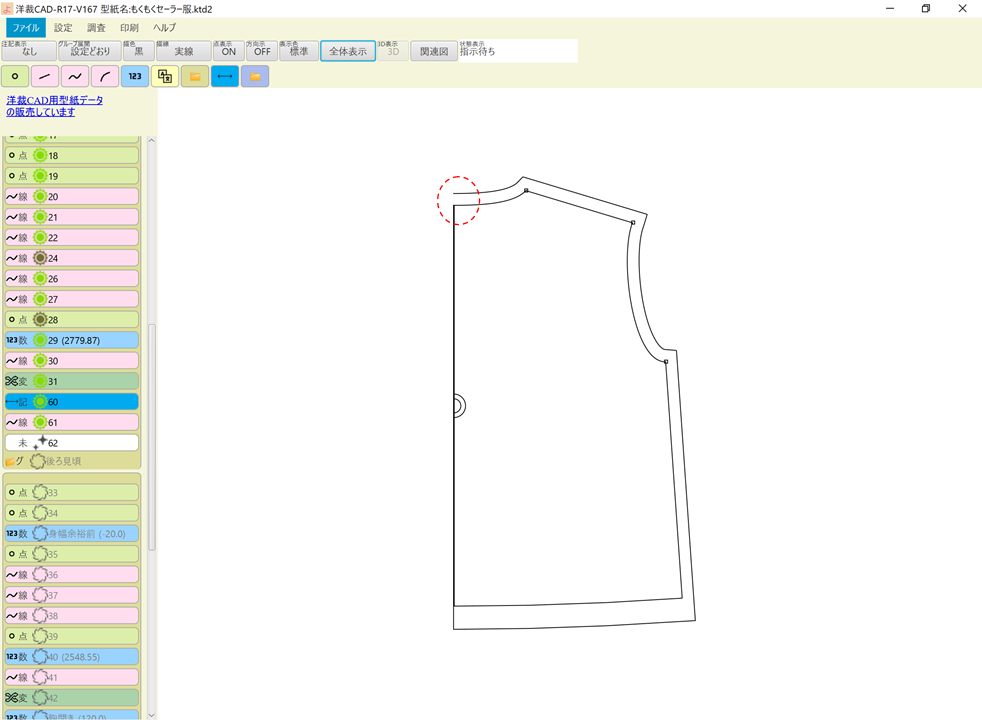Select point row 34
The width and height of the screenshot is (982, 720).
(x=72, y=513)
